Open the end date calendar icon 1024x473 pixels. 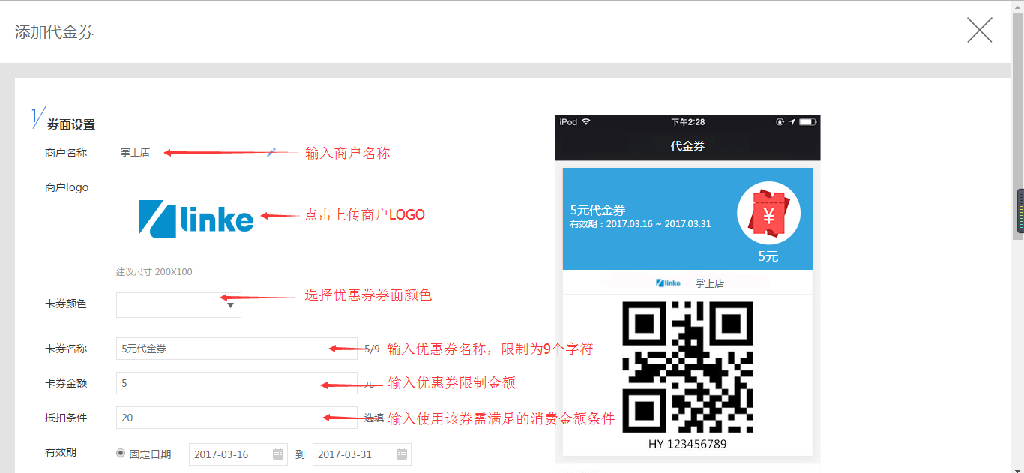click(x=402, y=454)
